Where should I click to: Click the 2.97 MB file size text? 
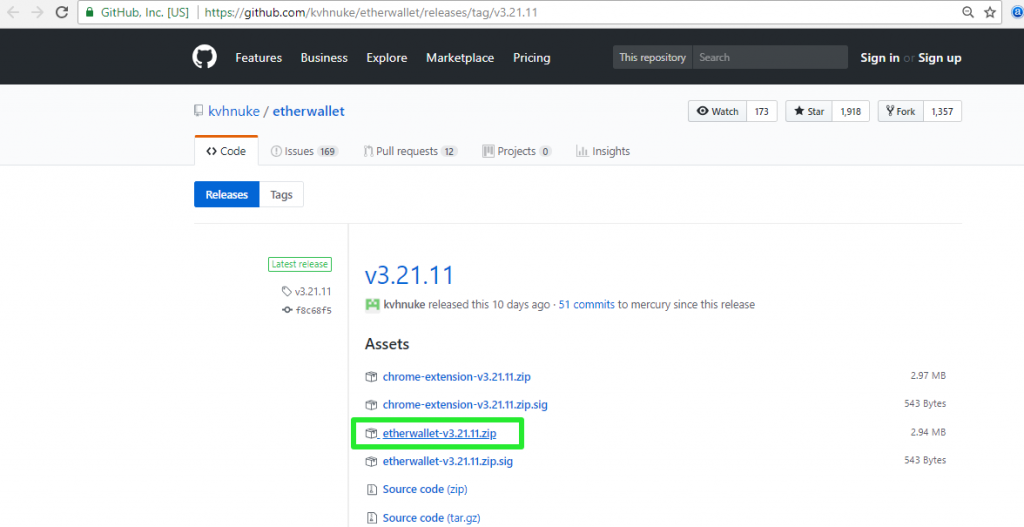(x=928, y=376)
